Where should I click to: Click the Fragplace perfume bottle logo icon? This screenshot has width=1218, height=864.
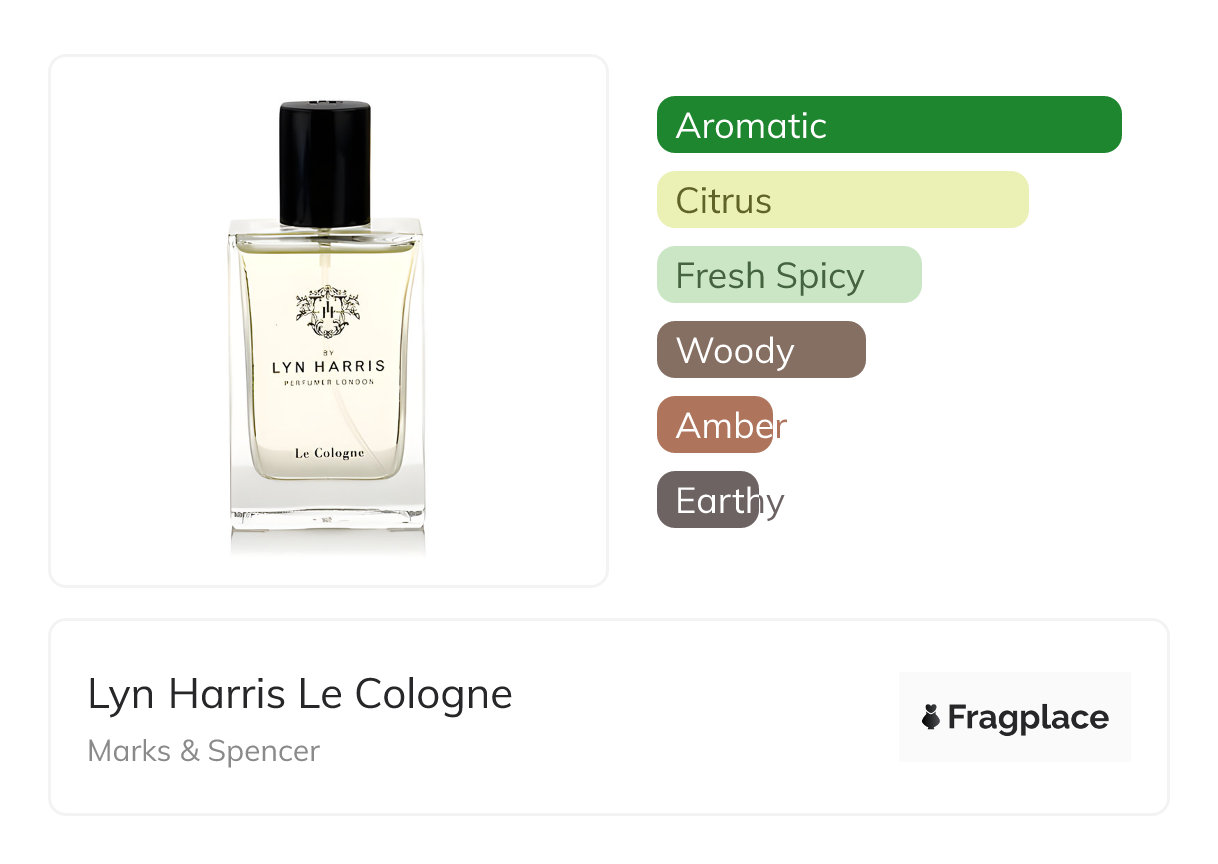point(931,717)
